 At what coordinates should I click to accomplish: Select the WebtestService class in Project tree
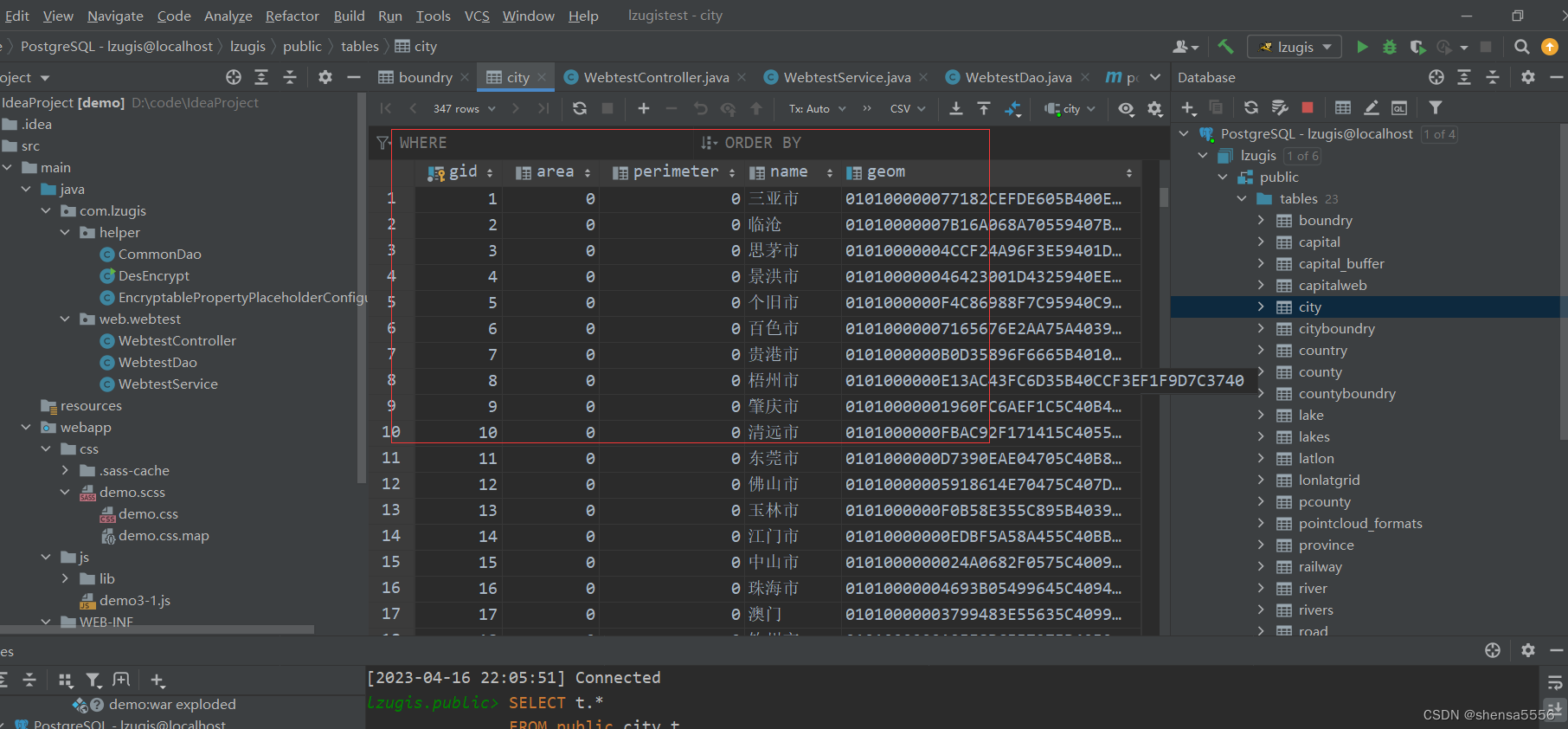pos(168,384)
